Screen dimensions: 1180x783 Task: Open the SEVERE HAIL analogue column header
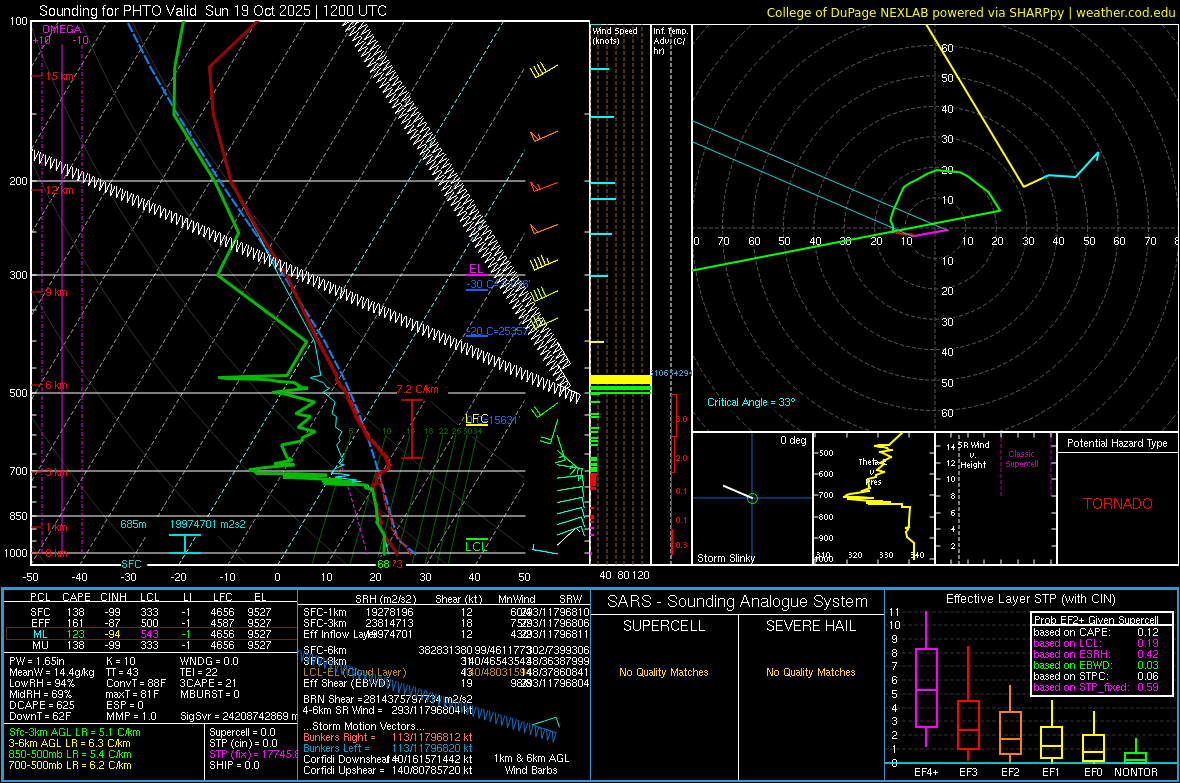pyautogui.click(x=810, y=626)
